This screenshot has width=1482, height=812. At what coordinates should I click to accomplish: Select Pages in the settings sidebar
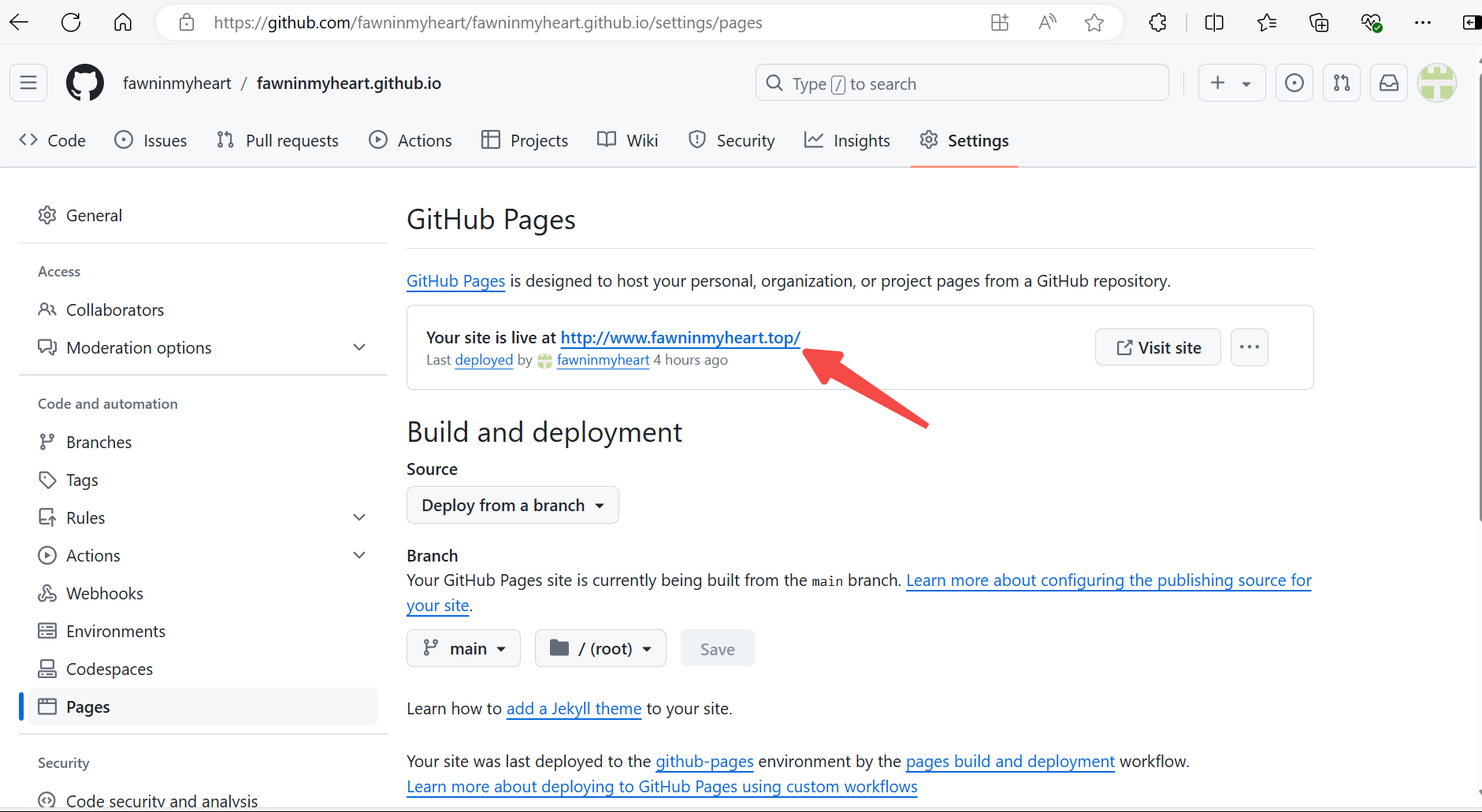[x=203, y=706]
